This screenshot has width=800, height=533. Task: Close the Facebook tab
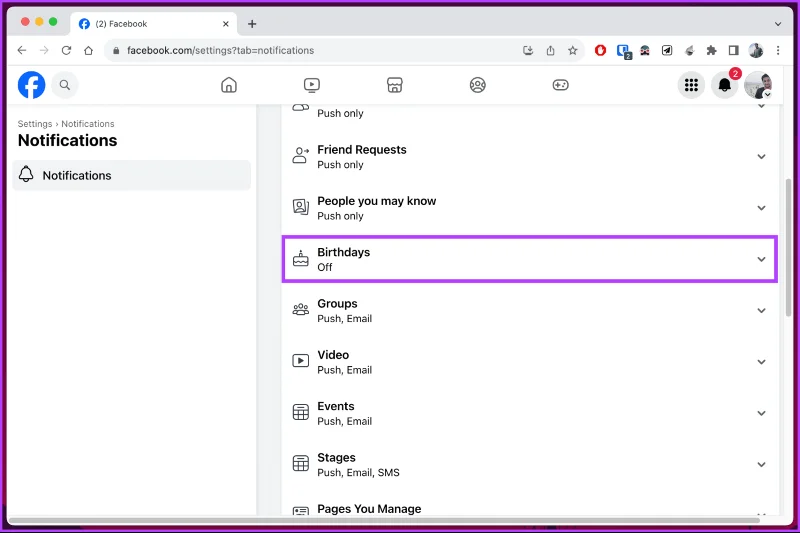coord(226,24)
